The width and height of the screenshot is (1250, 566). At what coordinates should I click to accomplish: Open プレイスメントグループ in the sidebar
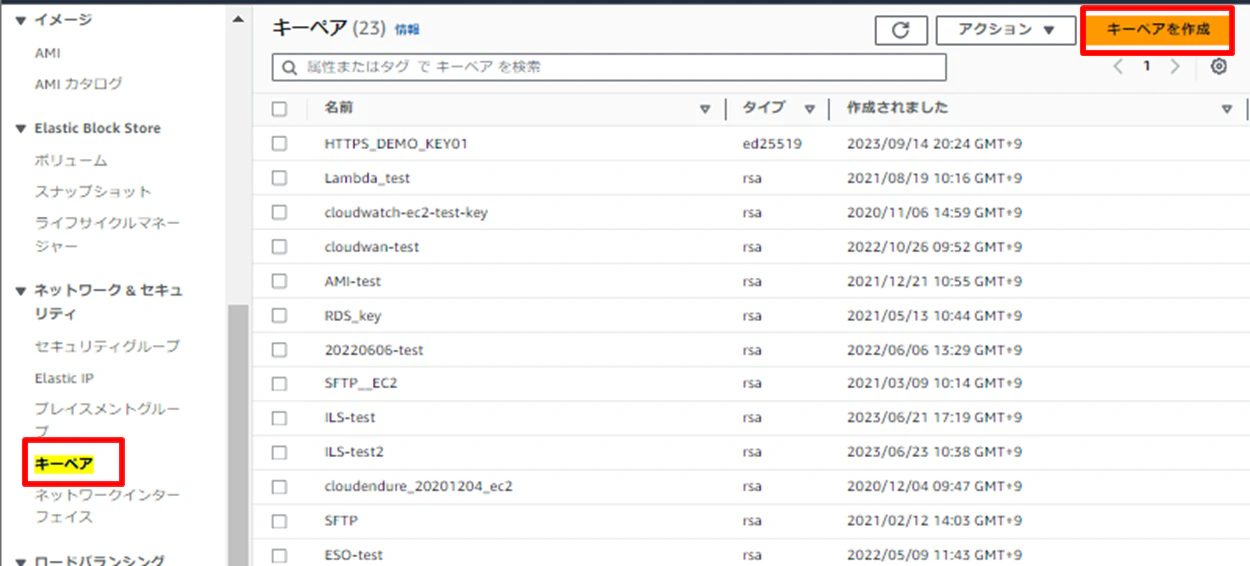(108, 420)
